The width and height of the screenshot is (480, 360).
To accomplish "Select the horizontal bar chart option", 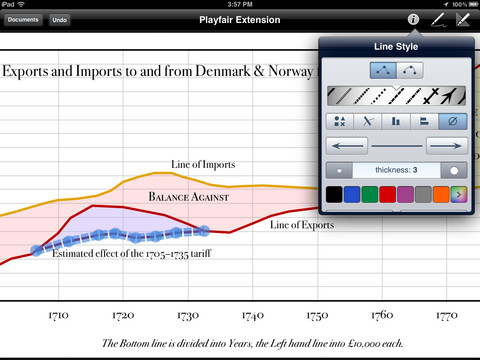I will [424, 121].
